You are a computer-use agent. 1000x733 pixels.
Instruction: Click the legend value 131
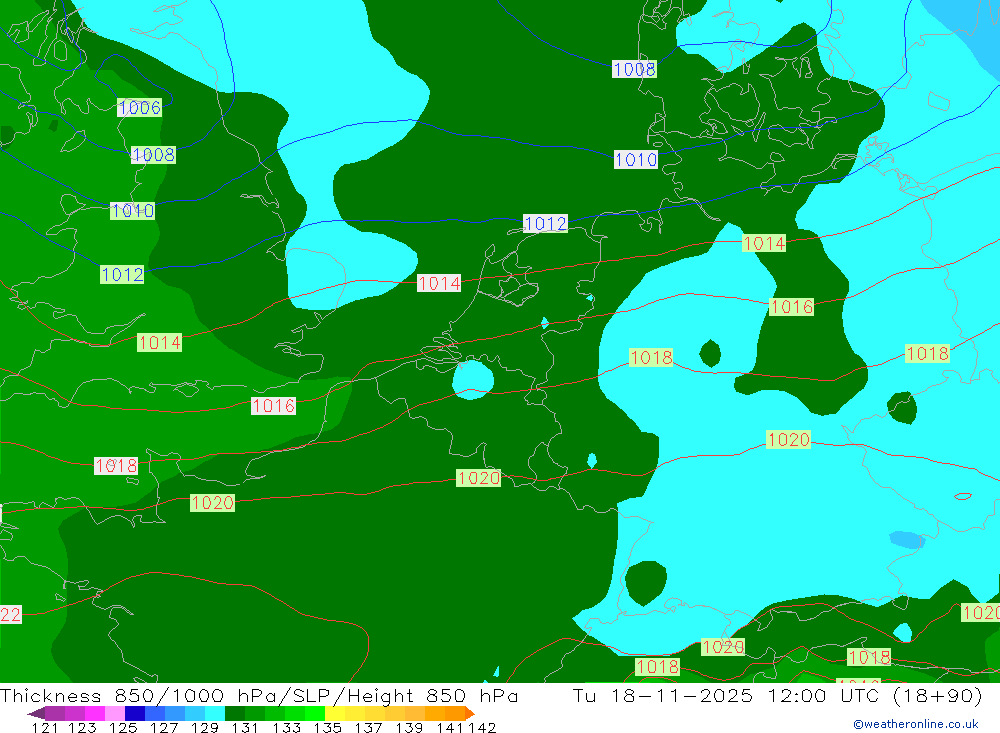click(245, 727)
